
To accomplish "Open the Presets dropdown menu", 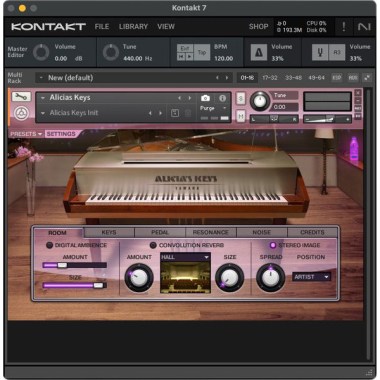I will coord(26,134).
